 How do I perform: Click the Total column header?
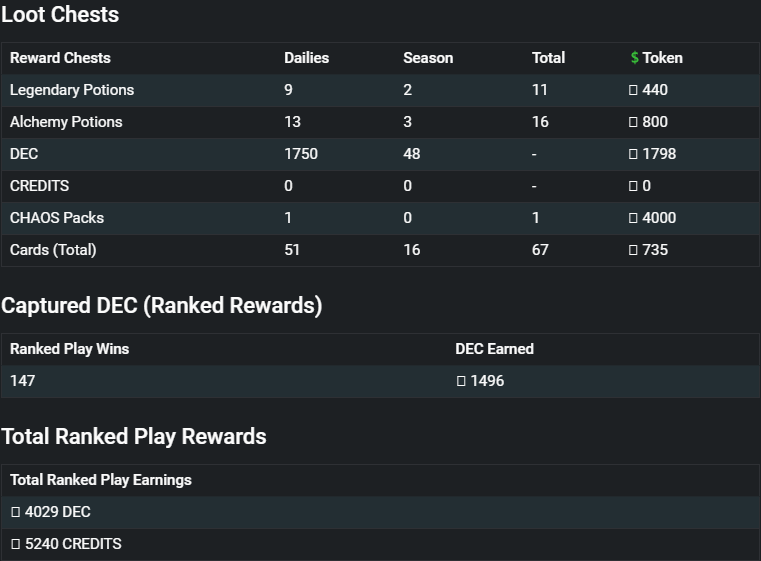548,58
